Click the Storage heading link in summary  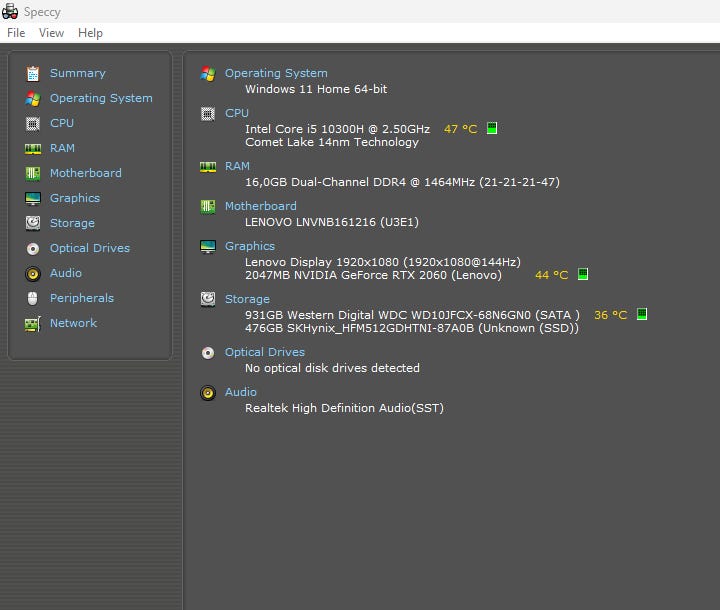pyautogui.click(x=247, y=299)
